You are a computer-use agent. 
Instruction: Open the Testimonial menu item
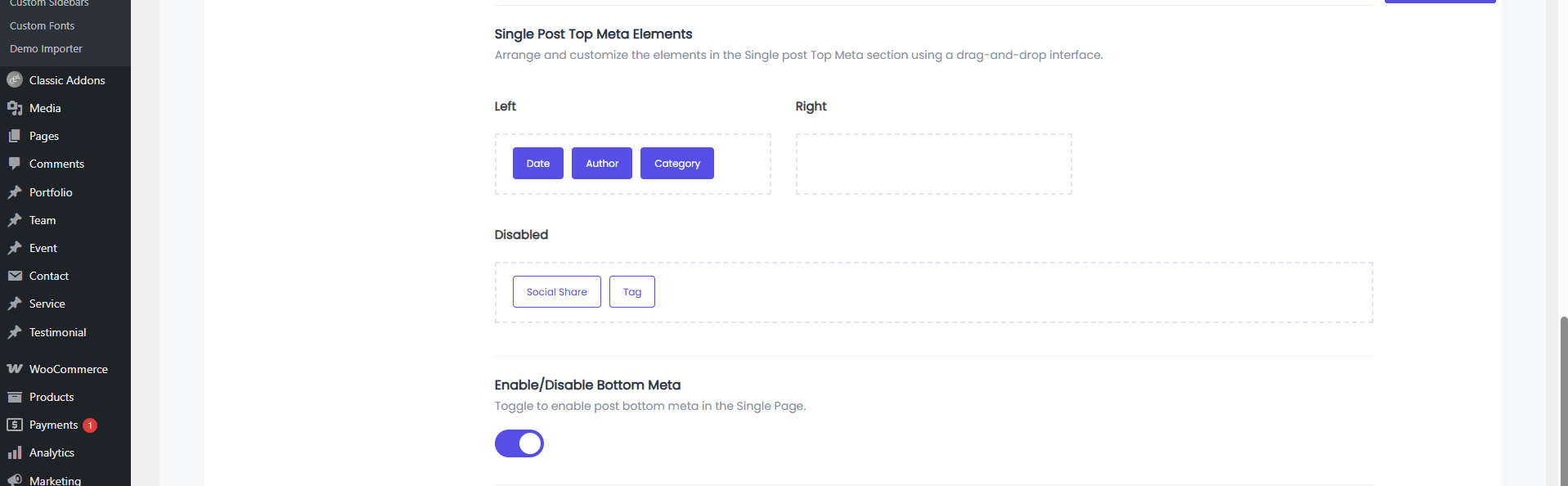click(57, 332)
